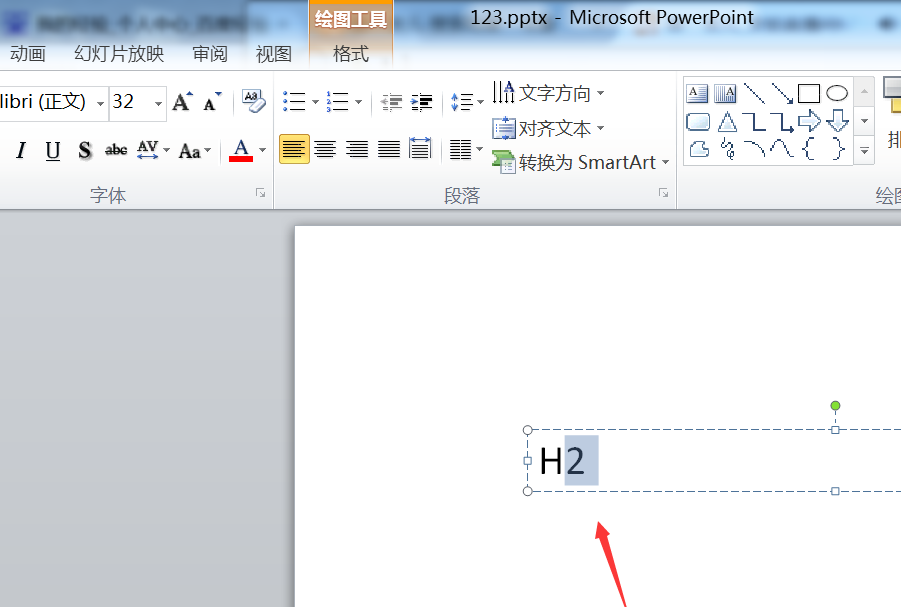The width and height of the screenshot is (901, 607).
Task: Open the font size dropdown
Action: (157, 102)
